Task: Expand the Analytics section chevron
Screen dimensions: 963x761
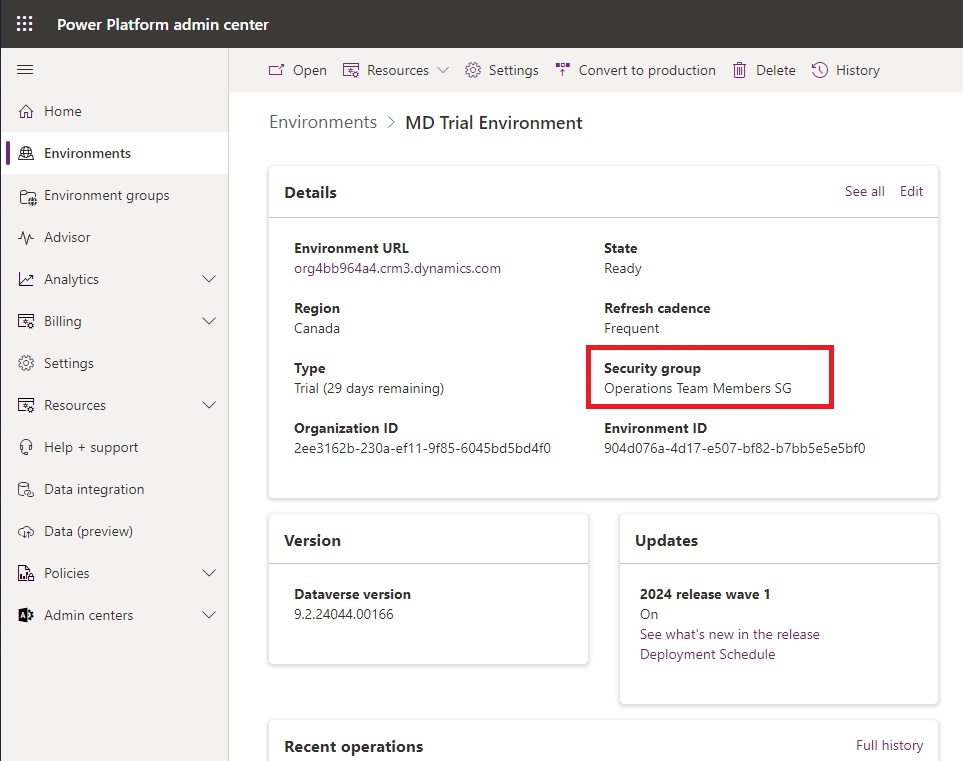Action: pos(209,279)
